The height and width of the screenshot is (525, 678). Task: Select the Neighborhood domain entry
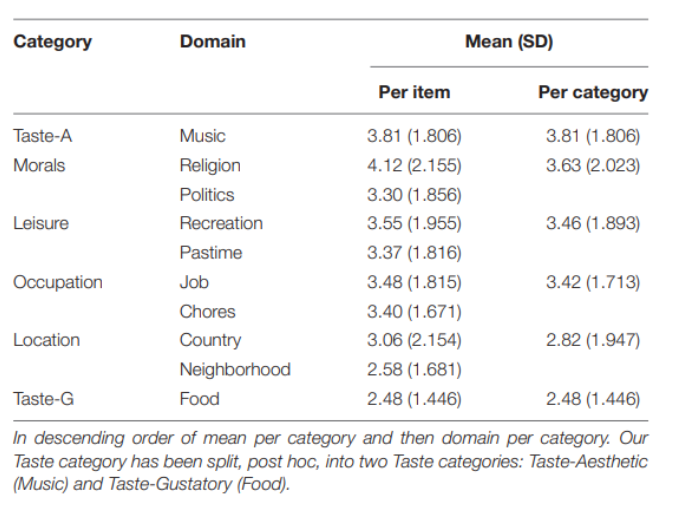(235, 370)
